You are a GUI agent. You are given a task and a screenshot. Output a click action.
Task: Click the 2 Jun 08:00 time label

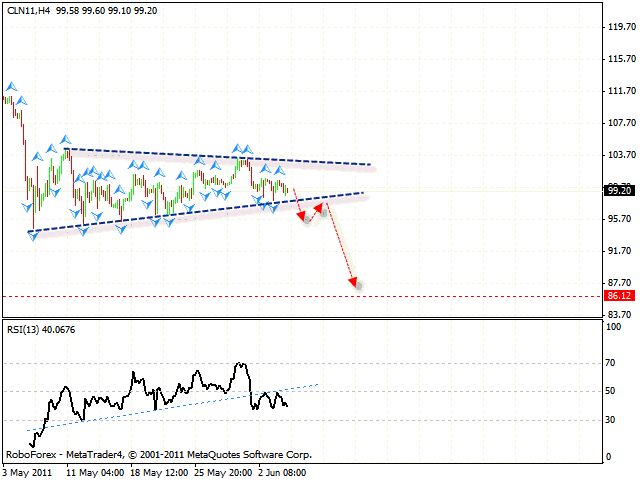click(x=284, y=472)
